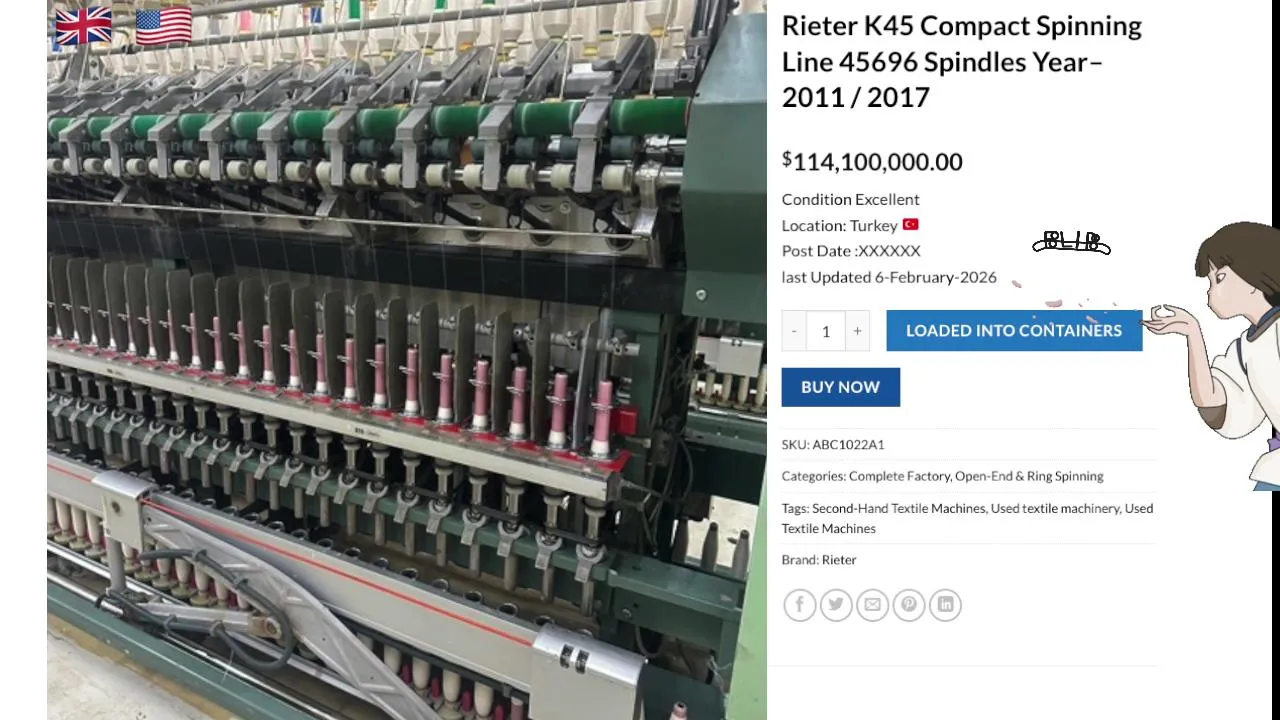This screenshot has width=1280, height=720.
Task: Pin product on Pinterest icon
Action: (x=909, y=604)
